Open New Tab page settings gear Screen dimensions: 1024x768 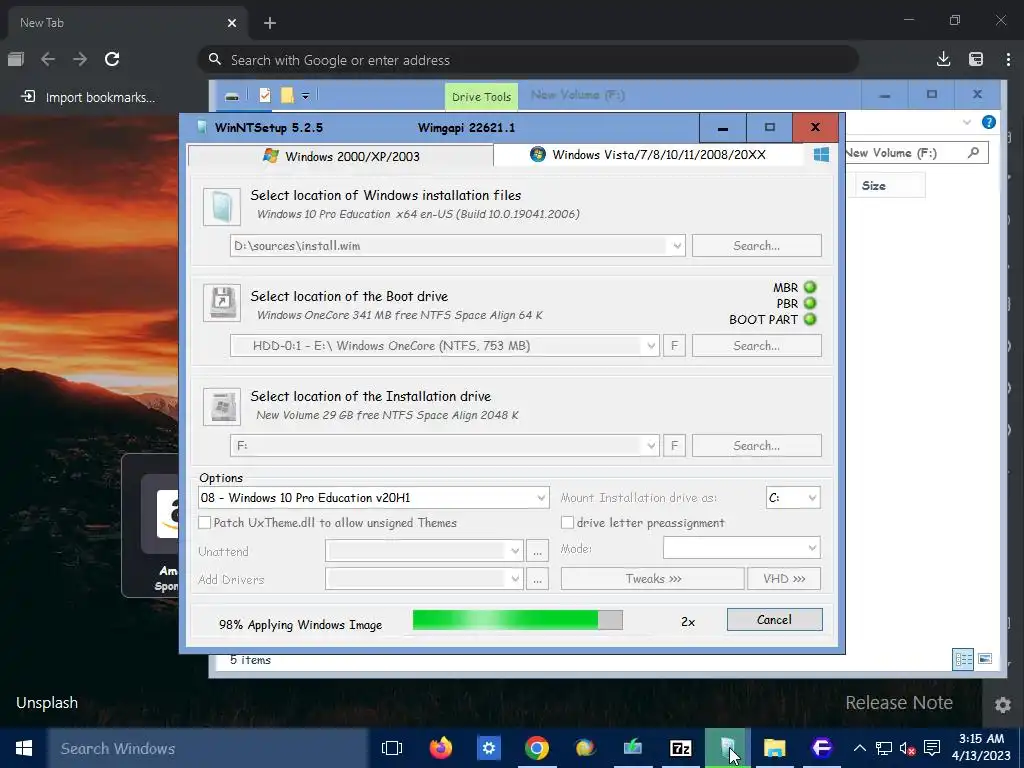tap(1002, 705)
